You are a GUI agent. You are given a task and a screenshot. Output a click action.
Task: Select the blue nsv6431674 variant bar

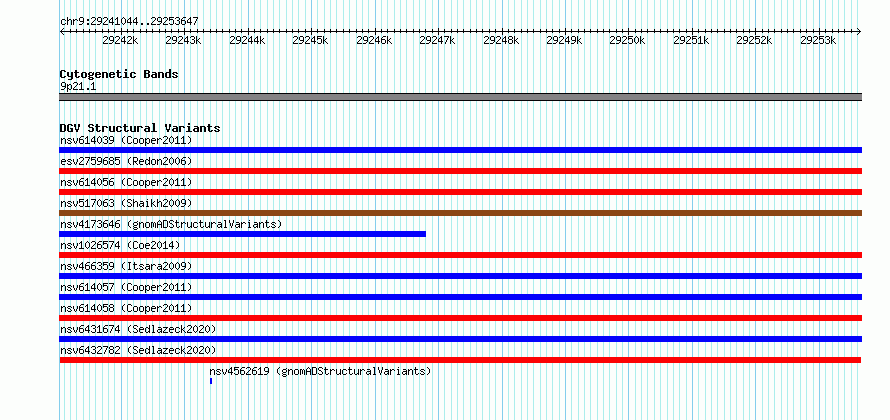click(x=461, y=339)
